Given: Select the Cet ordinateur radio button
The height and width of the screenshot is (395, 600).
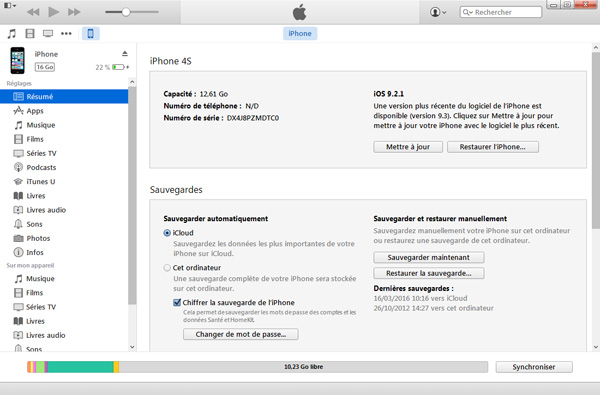Looking at the screenshot, I should coord(167,268).
